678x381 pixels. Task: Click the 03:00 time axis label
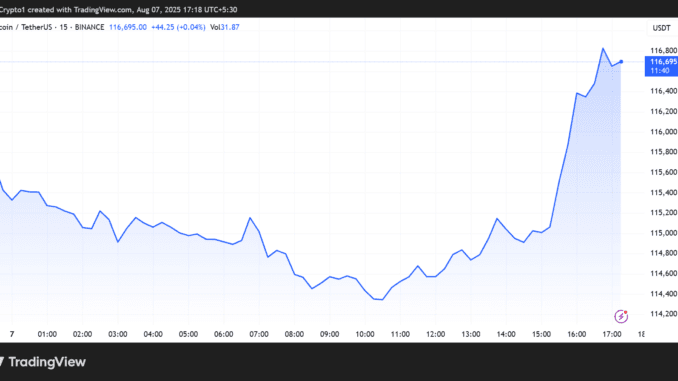(x=118, y=334)
